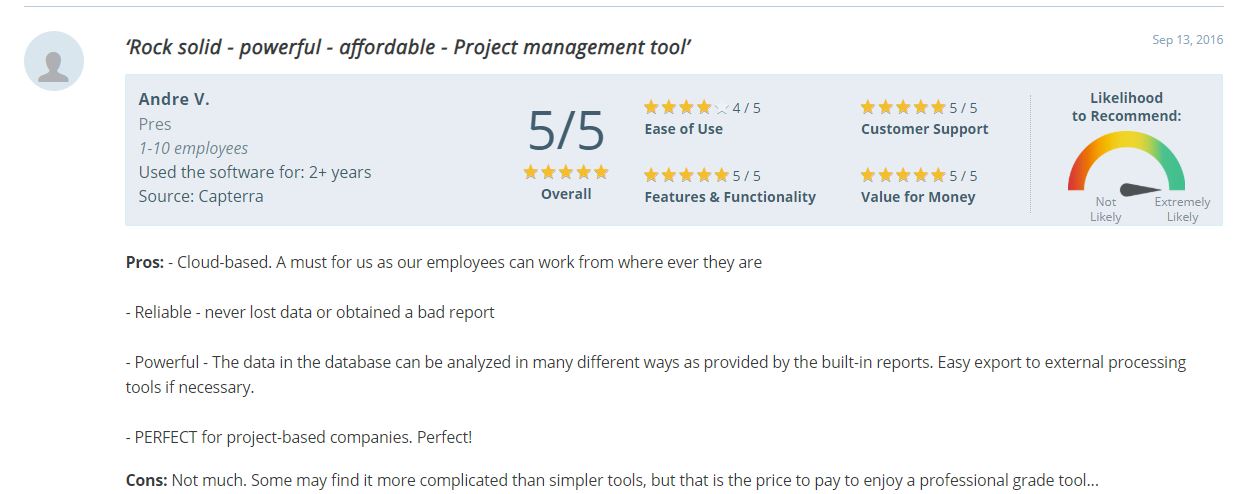Screen dimensions: 1238x494
Task: Click the reviewer avatar placeholder icon
Action: (x=54, y=62)
